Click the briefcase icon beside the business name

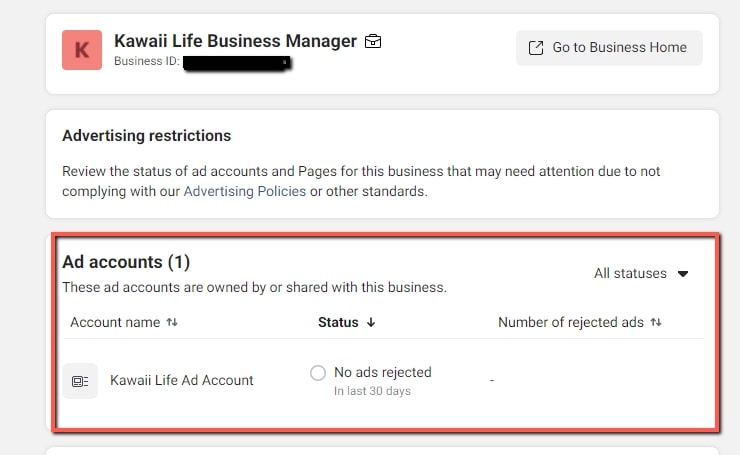click(373, 42)
